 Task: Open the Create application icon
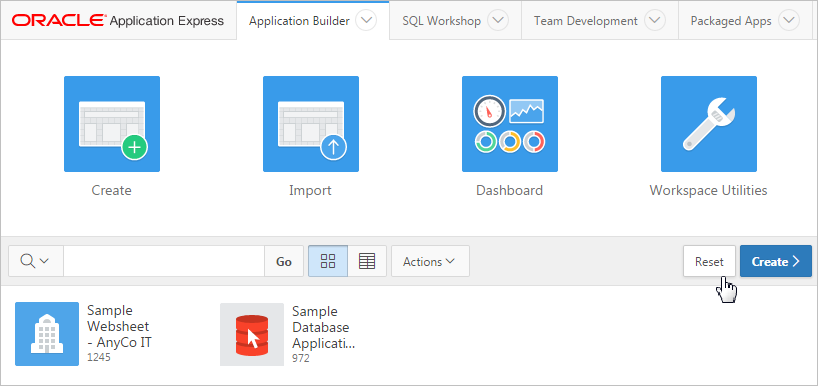pyautogui.click(x=112, y=124)
